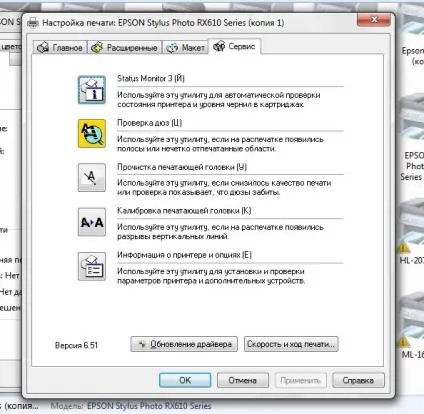Click Прочистка печатающей головки (У) label
This screenshot has width=424, height=414.
182,167
